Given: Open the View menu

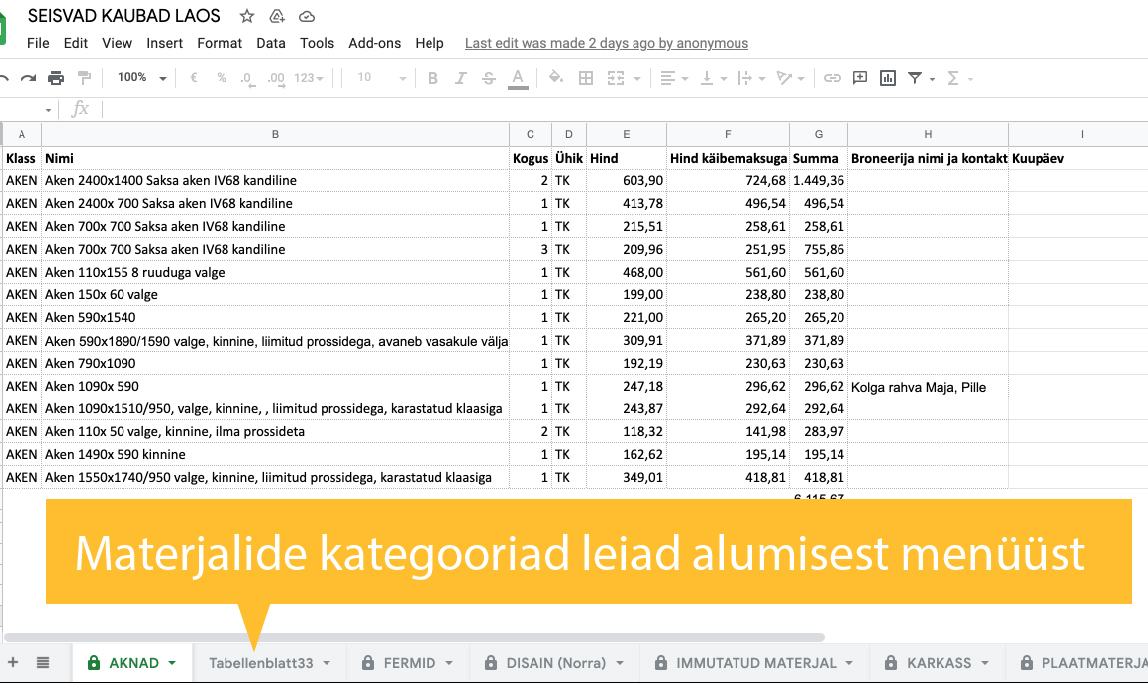Looking at the screenshot, I should (x=116, y=43).
